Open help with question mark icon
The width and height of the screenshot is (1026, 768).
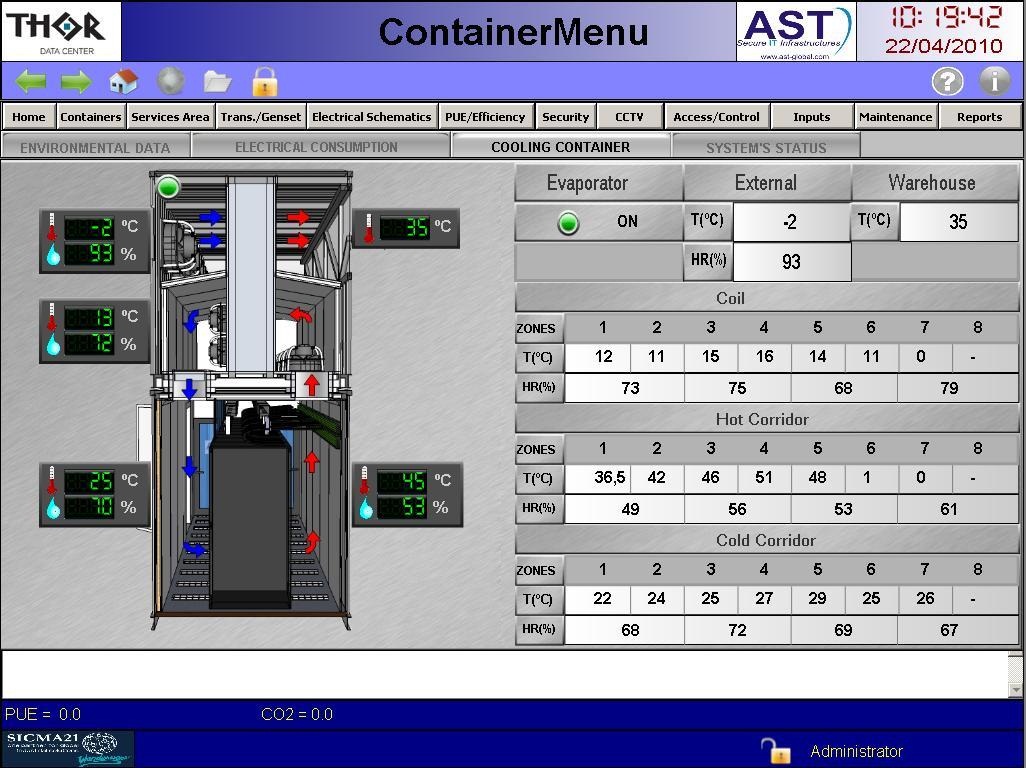coord(947,81)
